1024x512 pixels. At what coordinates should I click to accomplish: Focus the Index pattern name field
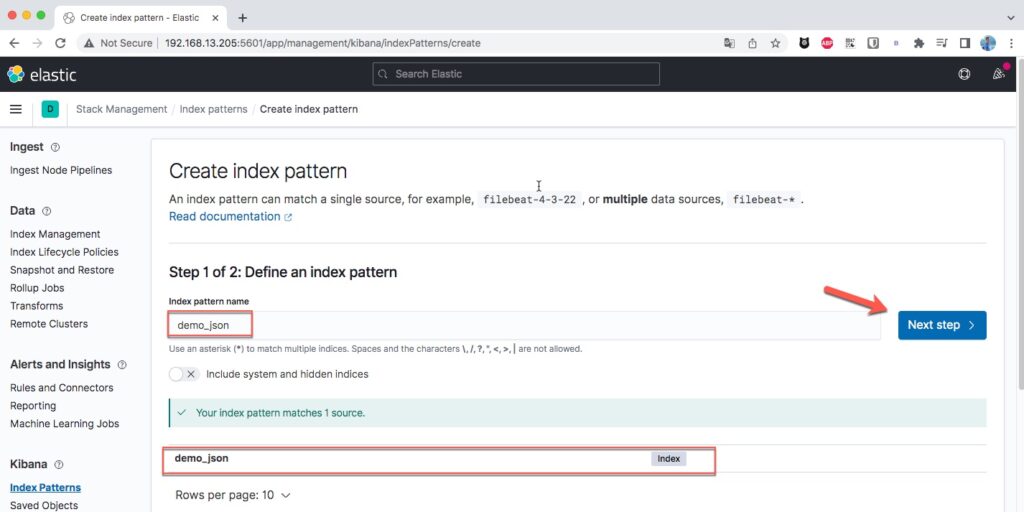524,325
